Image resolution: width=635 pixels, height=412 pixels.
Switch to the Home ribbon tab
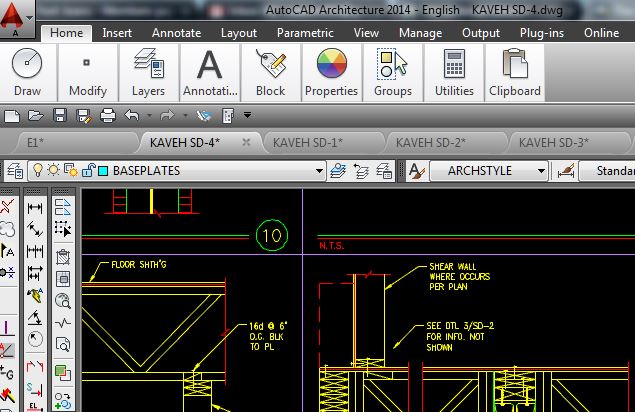click(66, 33)
